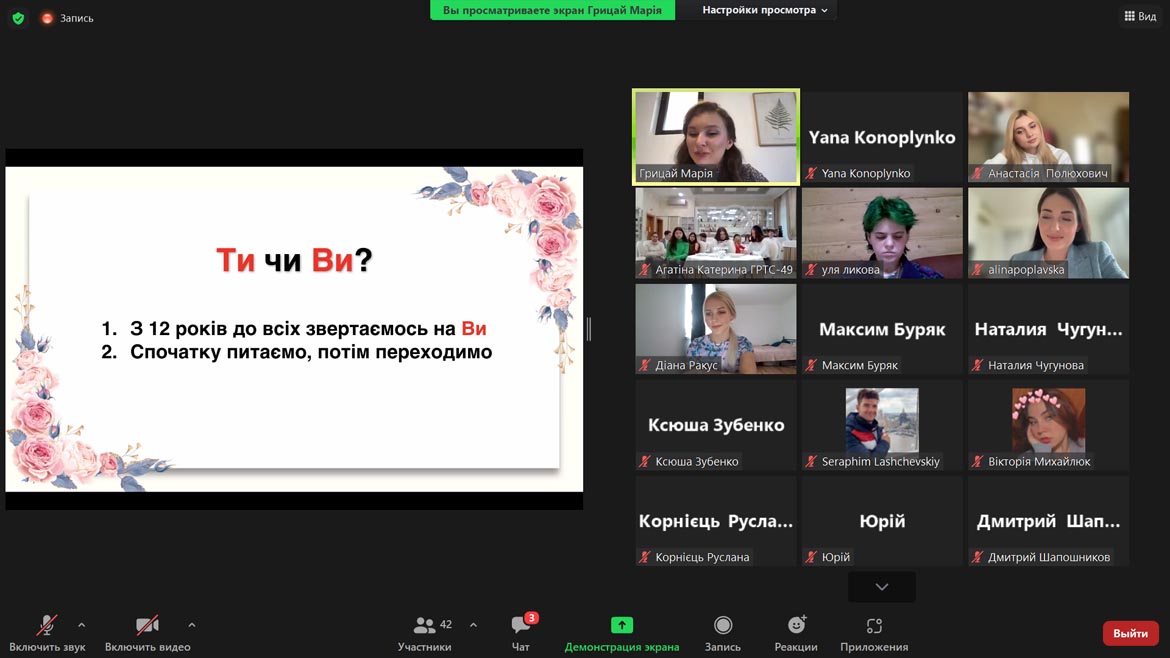Select alinapoplavska video tile
Viewport: 1170px width, 658px height.
click(1048, 233)
